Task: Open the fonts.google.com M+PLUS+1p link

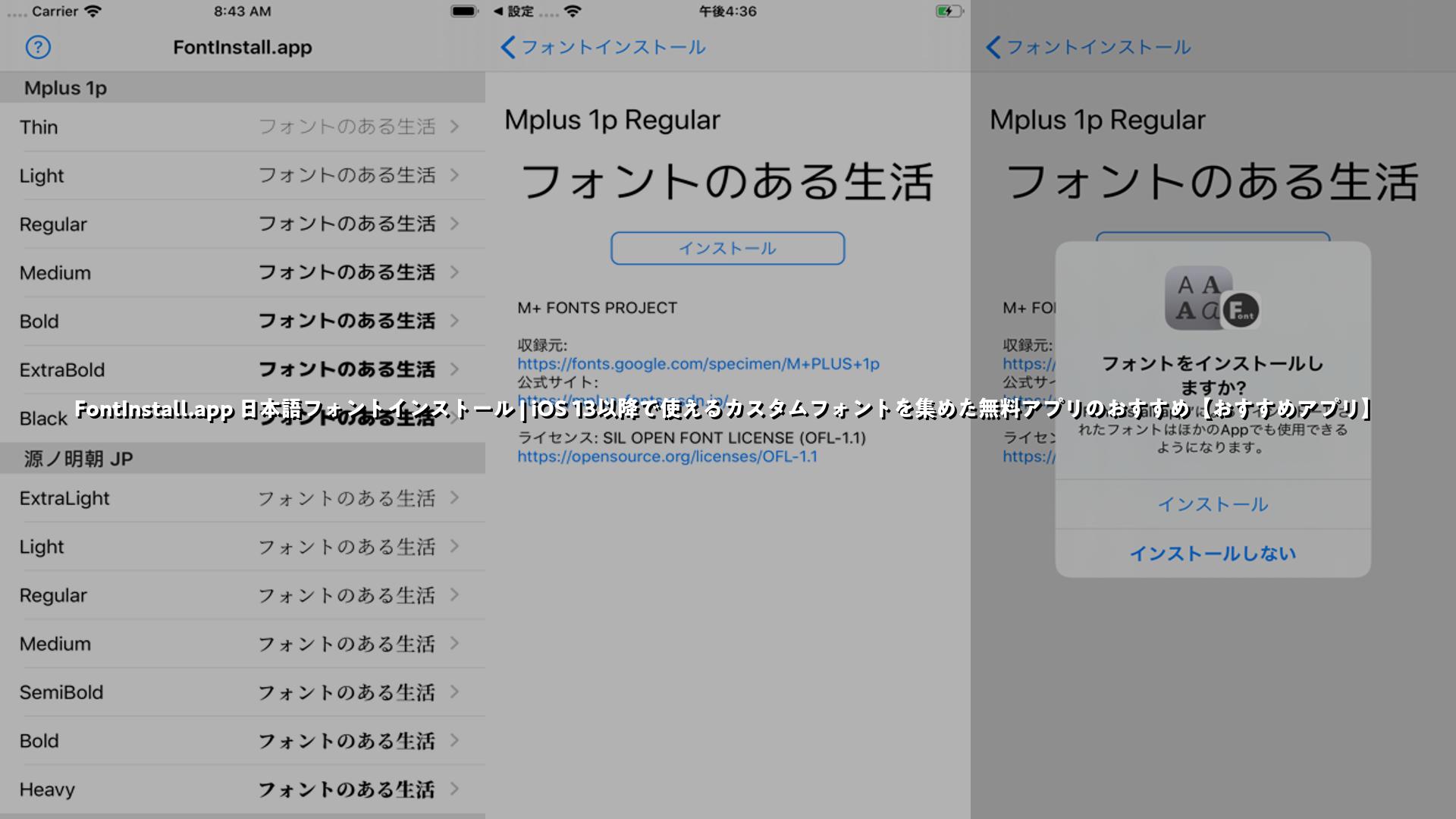Action: [x=698, y=364]
